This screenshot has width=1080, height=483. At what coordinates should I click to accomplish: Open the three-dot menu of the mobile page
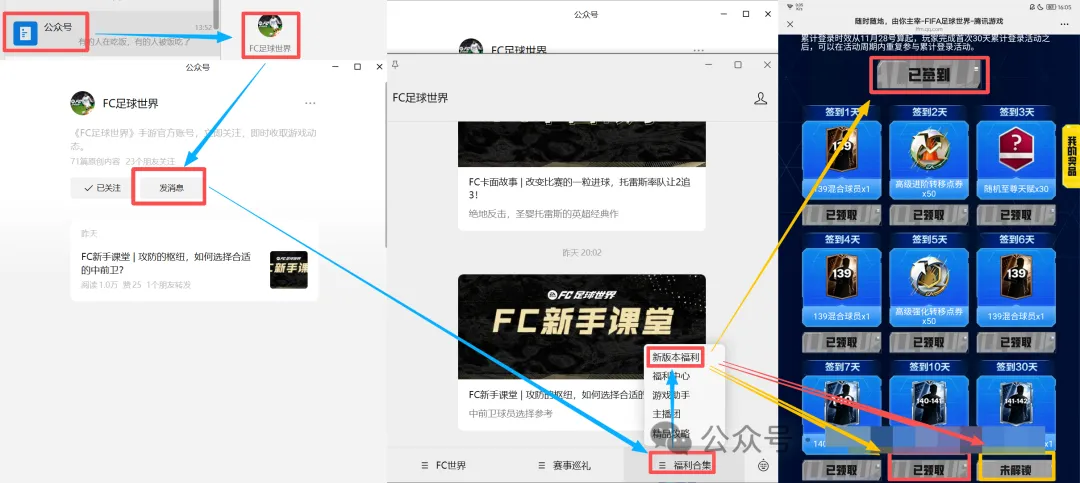click(1066, 24)
